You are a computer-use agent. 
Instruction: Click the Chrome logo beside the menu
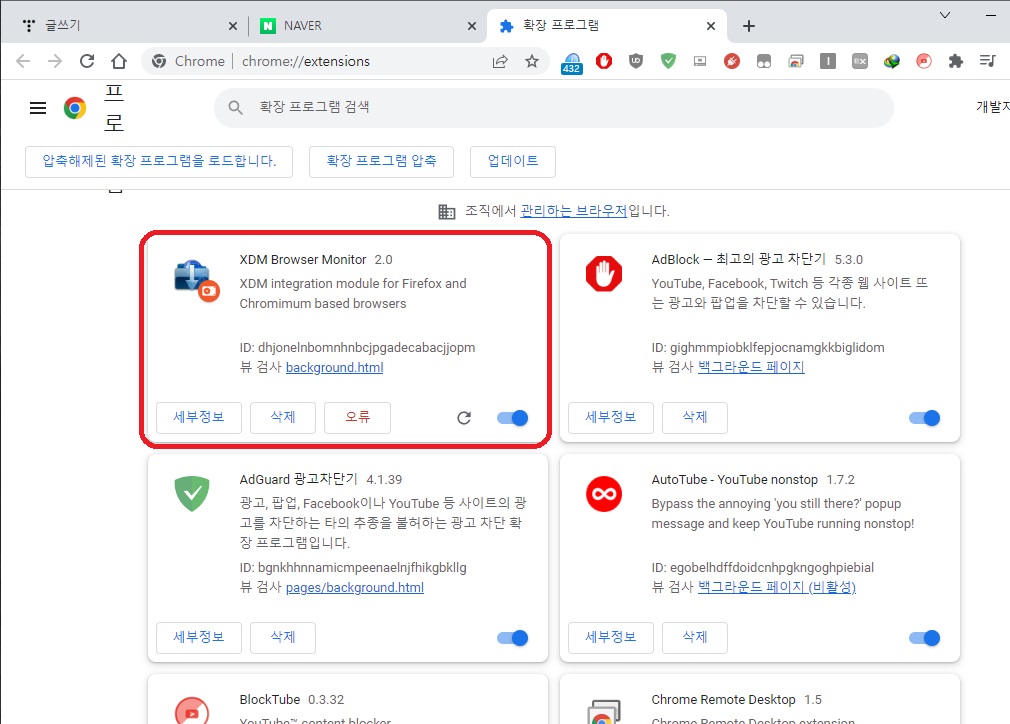click(75, 108)
